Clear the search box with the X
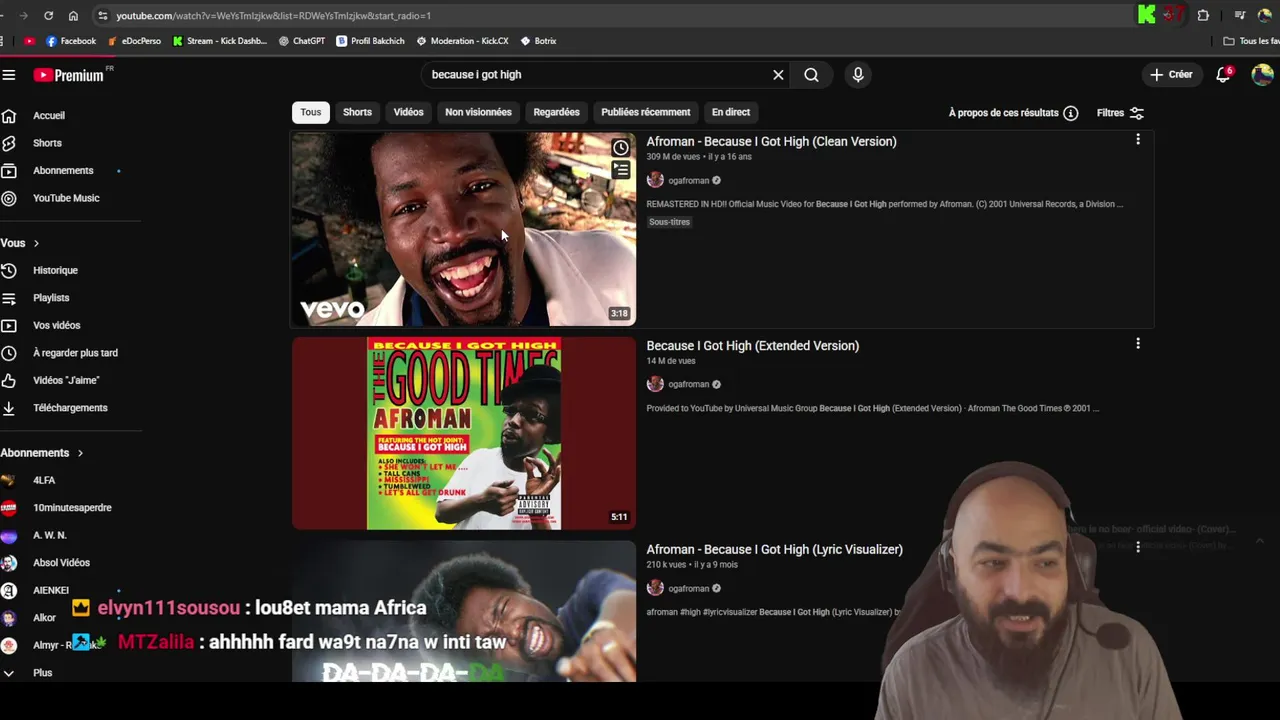The width and height of the screenshot is (1280, 720). click(778, 75)
